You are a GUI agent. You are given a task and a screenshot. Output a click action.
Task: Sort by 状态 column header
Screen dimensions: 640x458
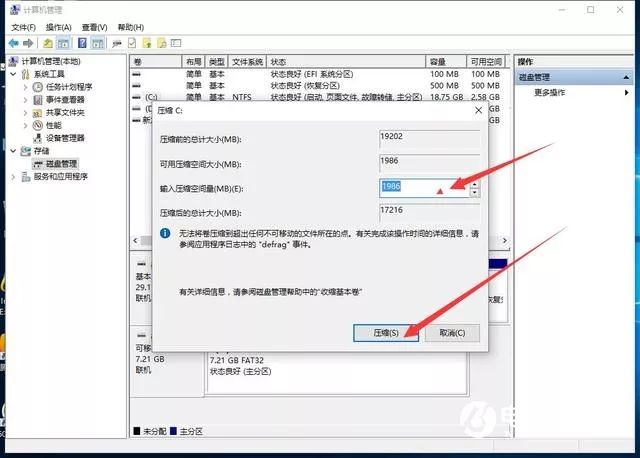click(346, 62)
